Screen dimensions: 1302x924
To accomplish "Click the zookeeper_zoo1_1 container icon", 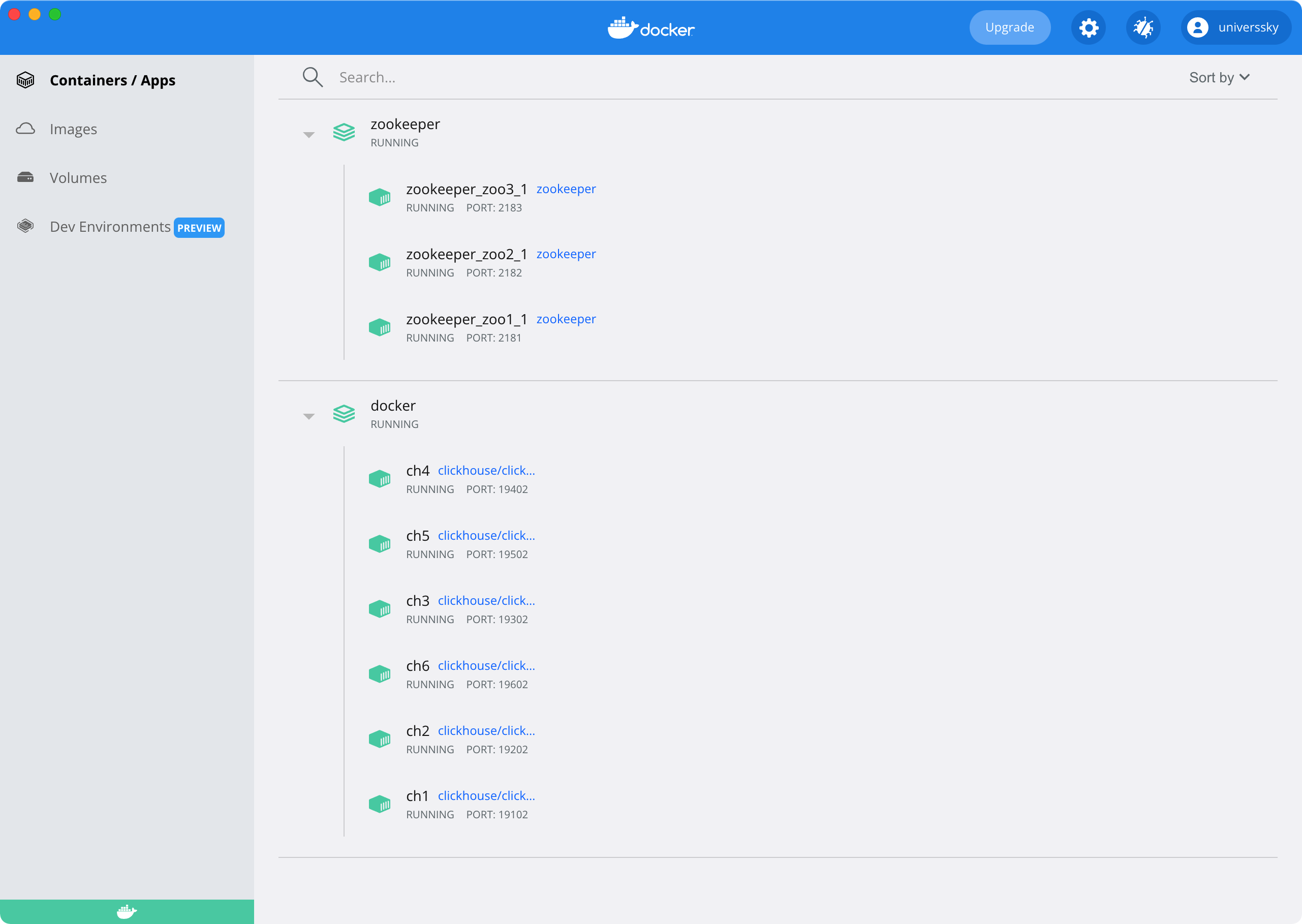I will click(380, 327).
